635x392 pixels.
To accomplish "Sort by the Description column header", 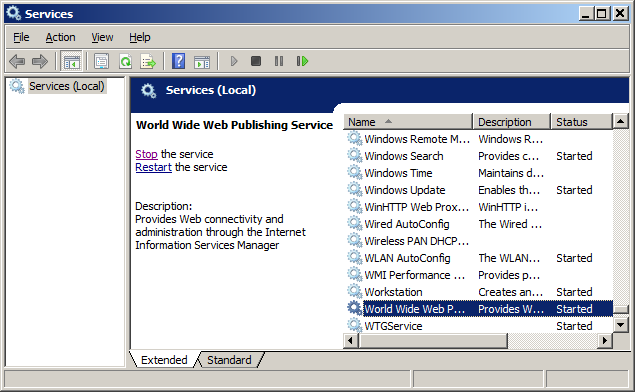I will tap(512, 122).
